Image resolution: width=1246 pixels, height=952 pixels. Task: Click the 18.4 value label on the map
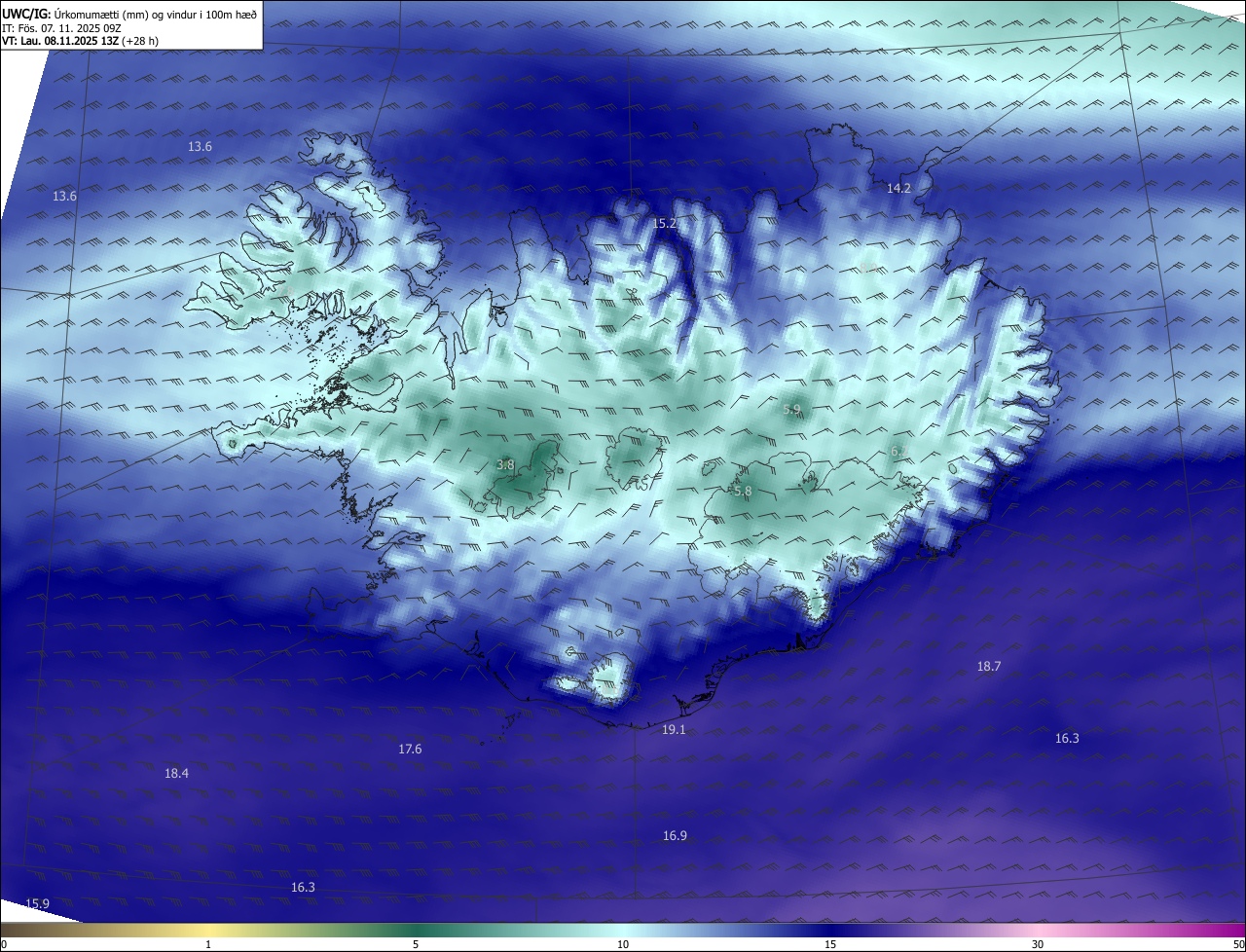click(x=176, y=773)
